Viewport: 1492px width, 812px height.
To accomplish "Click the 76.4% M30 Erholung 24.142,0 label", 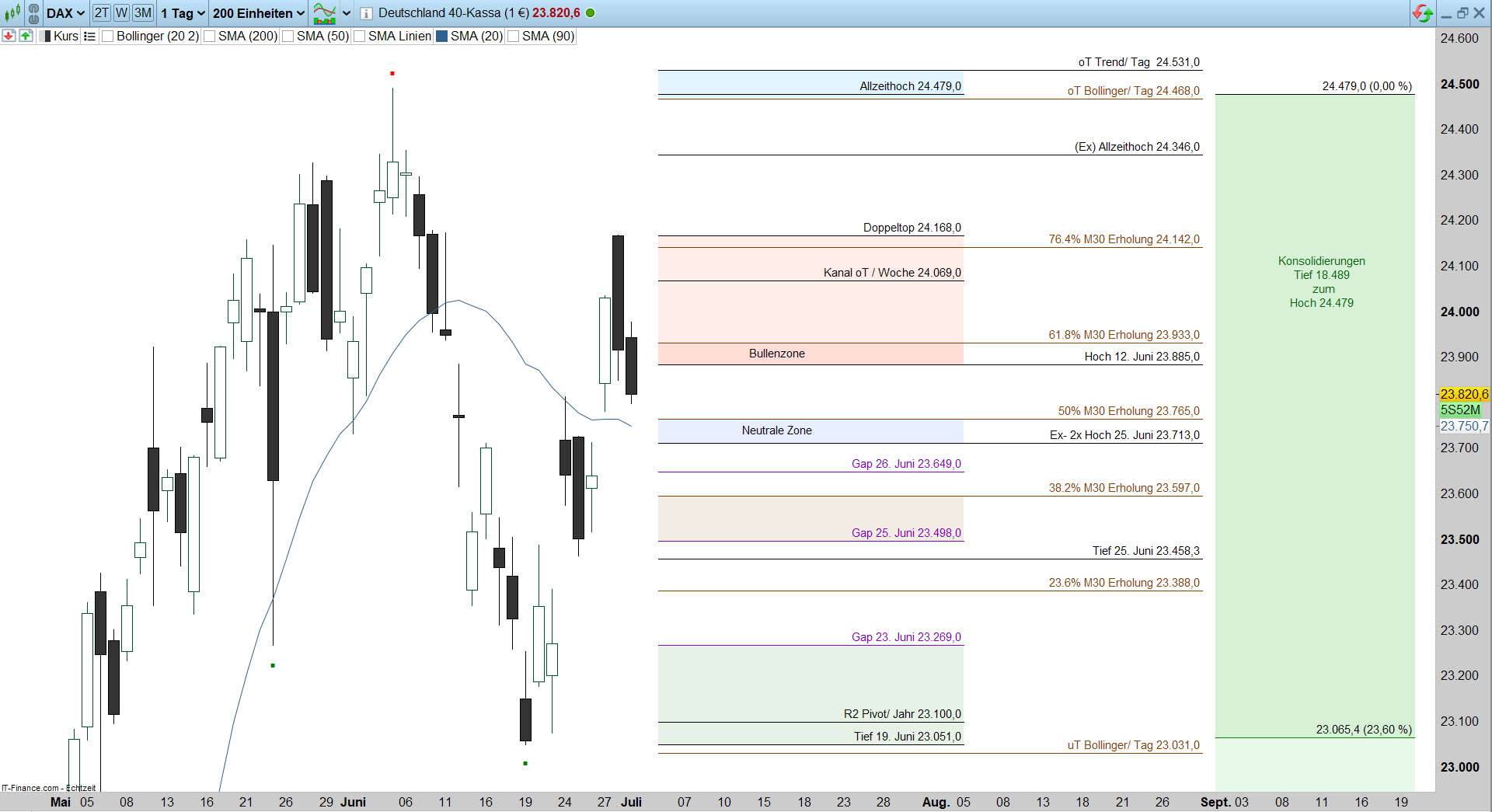I will [1124, 239].
